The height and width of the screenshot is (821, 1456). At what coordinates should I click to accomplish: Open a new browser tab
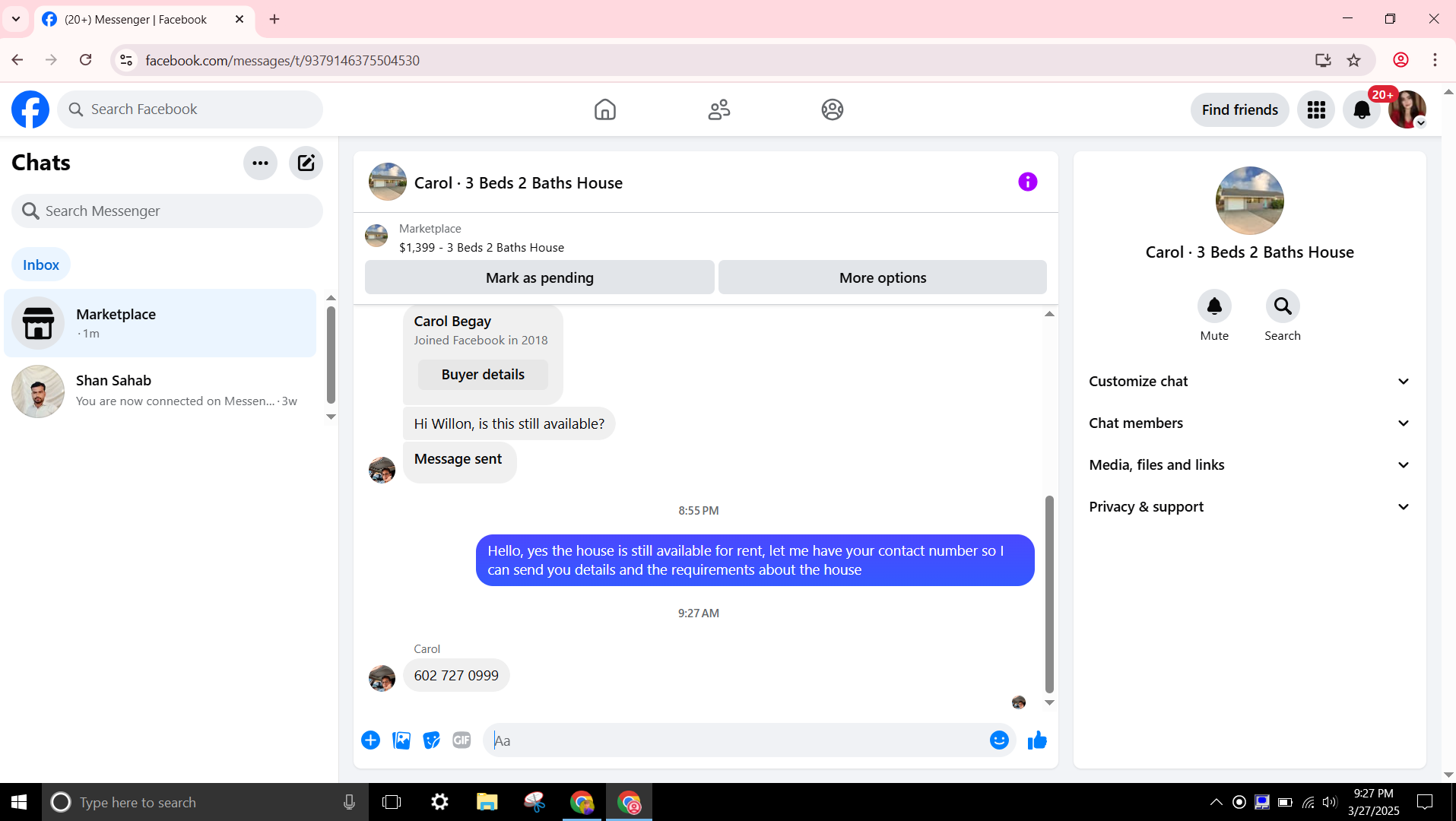[274, 19]
